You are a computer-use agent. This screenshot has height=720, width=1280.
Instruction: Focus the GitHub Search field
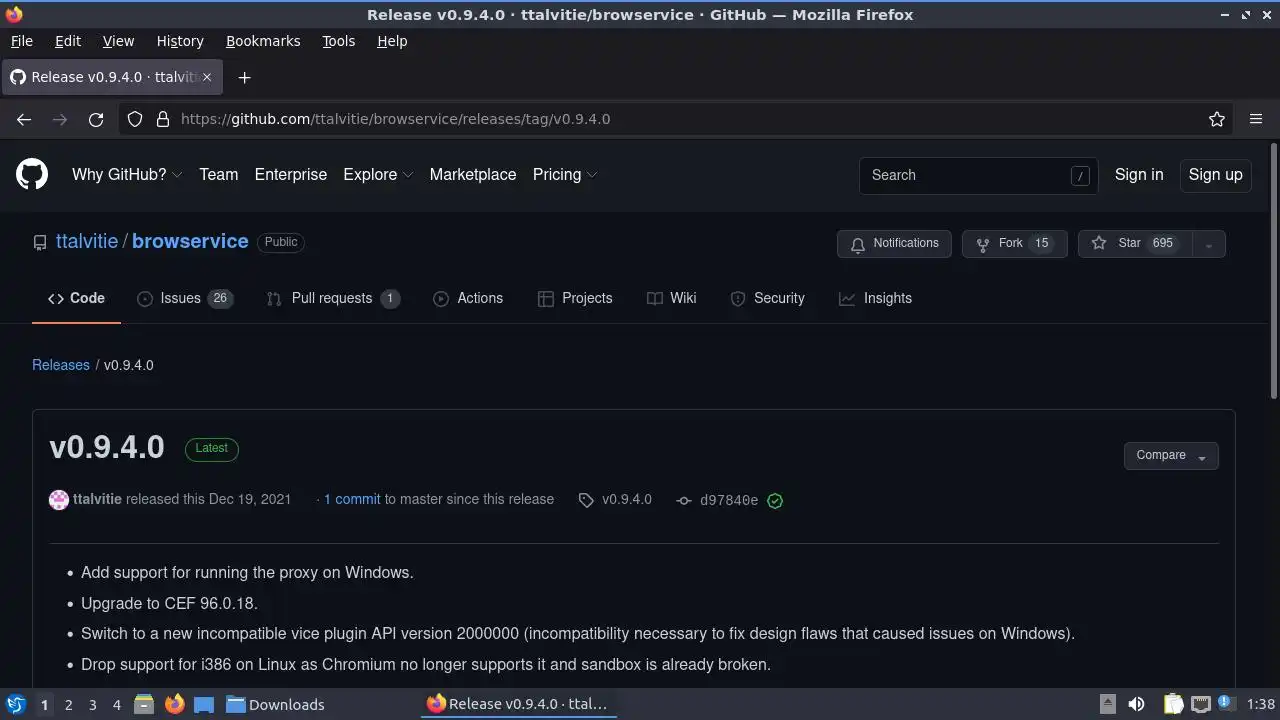[x=978, y=175]
